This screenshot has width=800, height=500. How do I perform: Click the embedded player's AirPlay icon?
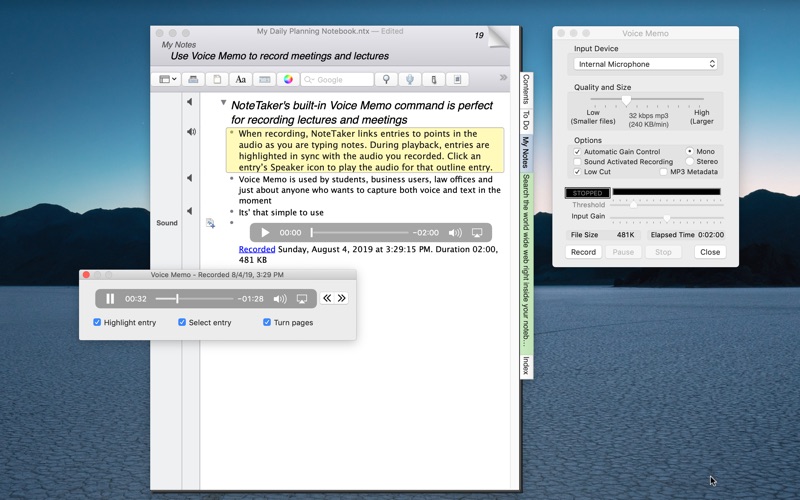(x=477, y=233)
